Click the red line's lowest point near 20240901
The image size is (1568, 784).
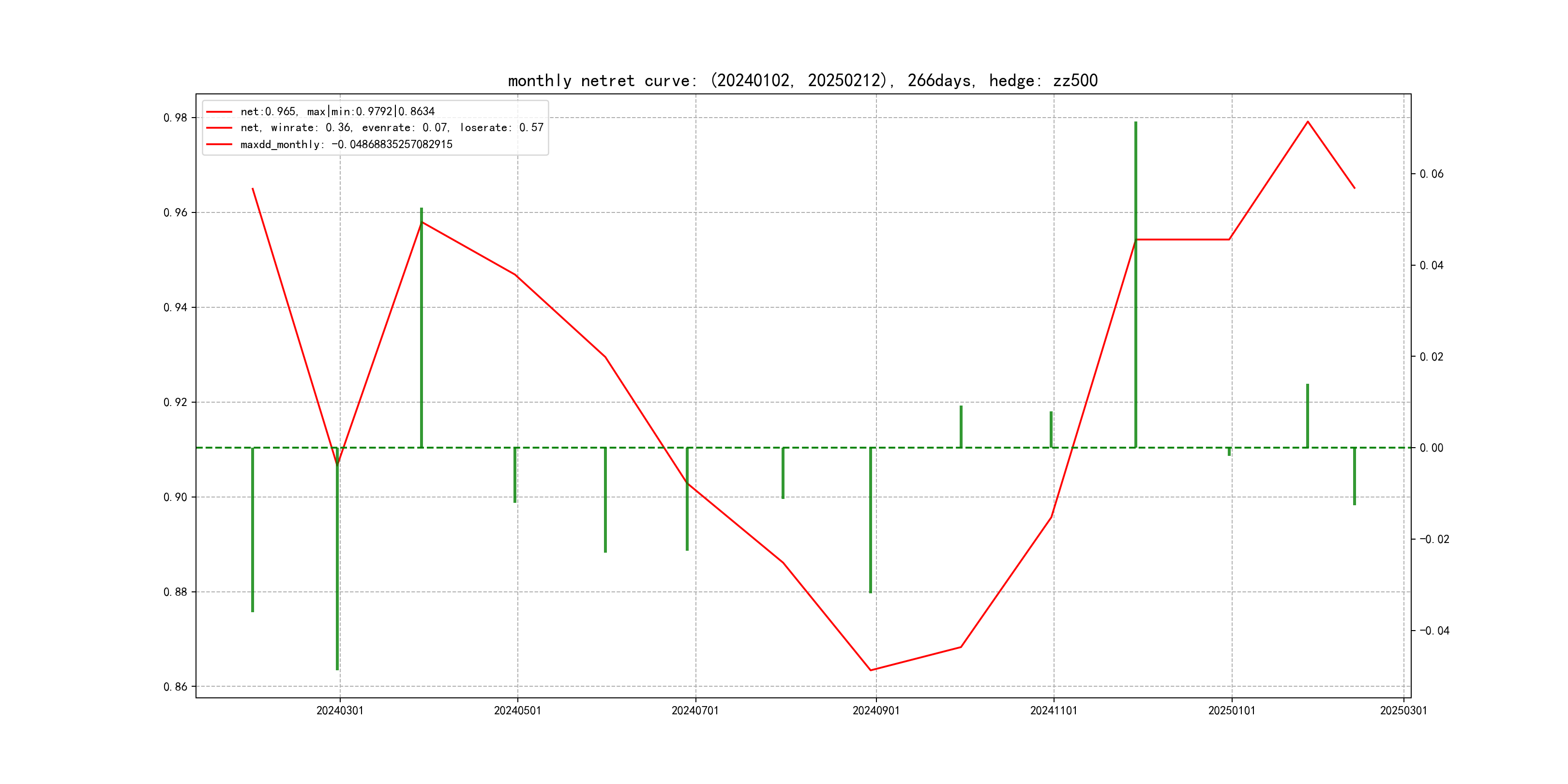[871, 670]
